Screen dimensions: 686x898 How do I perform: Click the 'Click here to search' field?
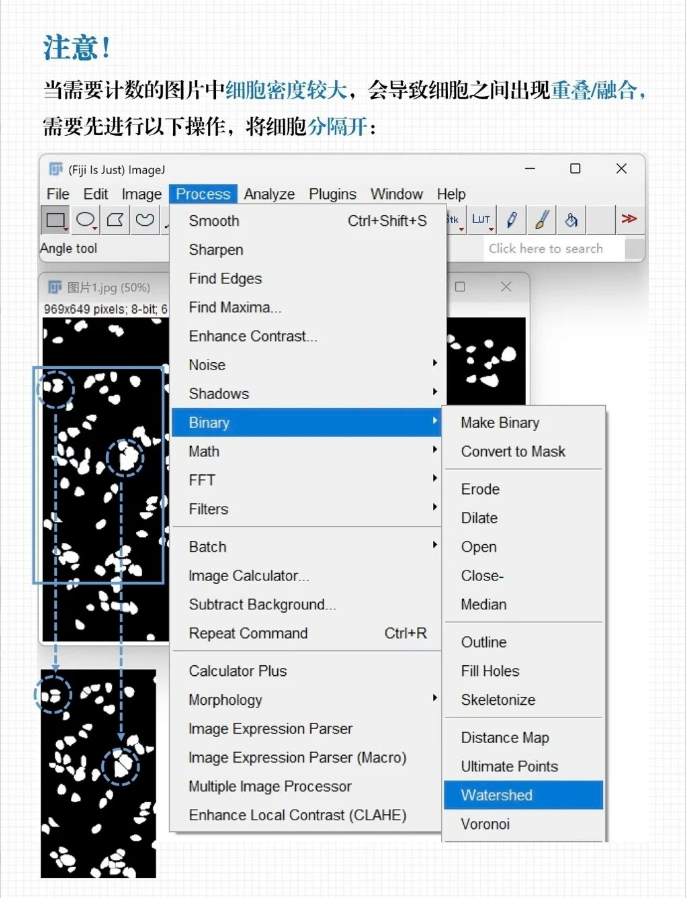pos(553,249)
